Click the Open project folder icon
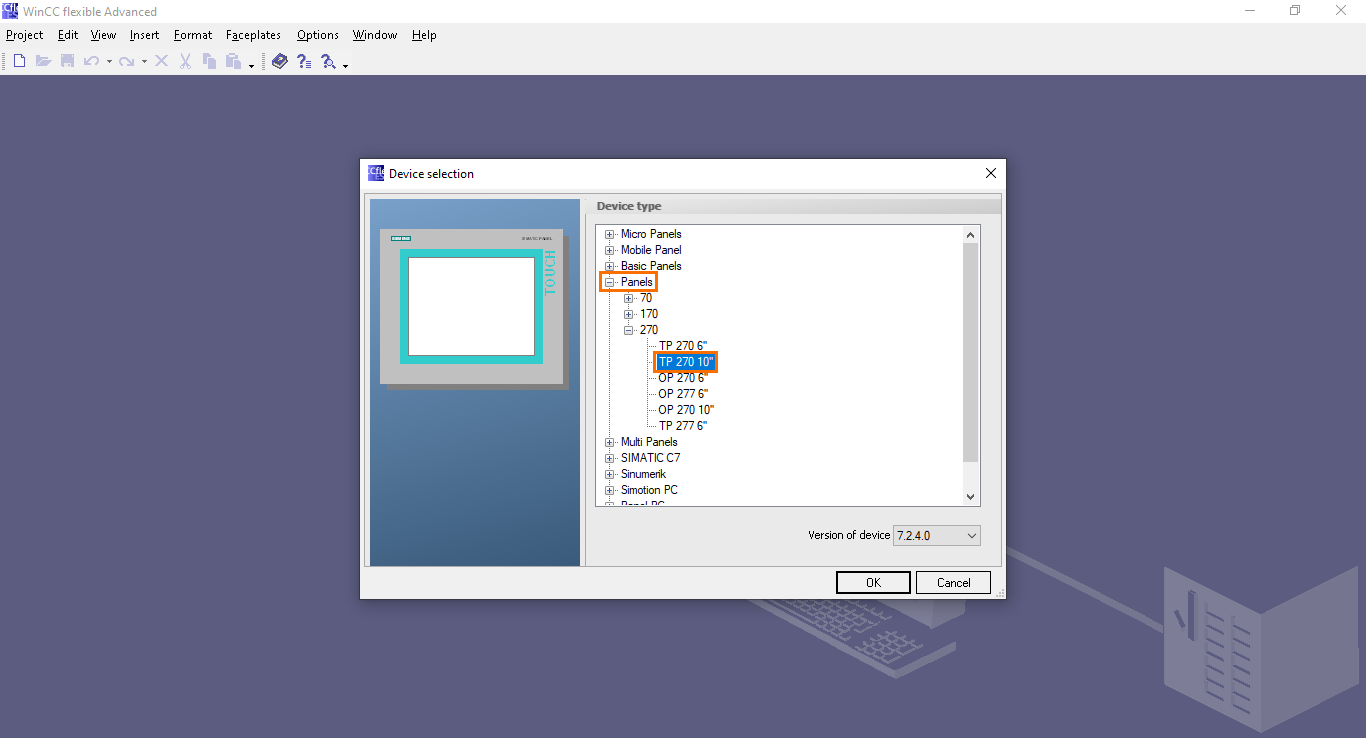Screen dimensions: 1366x738 (43, 61)
